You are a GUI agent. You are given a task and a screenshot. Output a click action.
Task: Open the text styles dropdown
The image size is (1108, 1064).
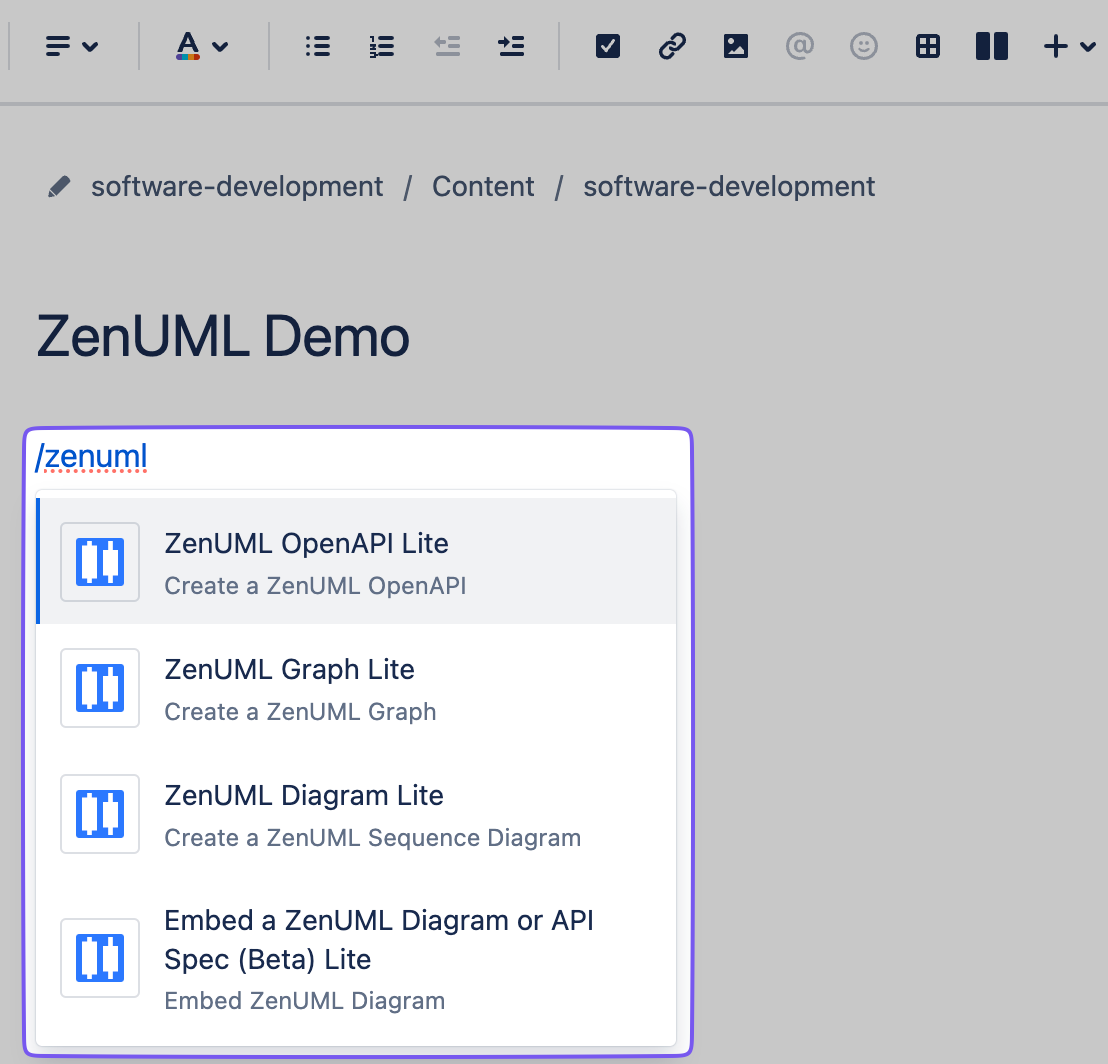click(71, 46)
